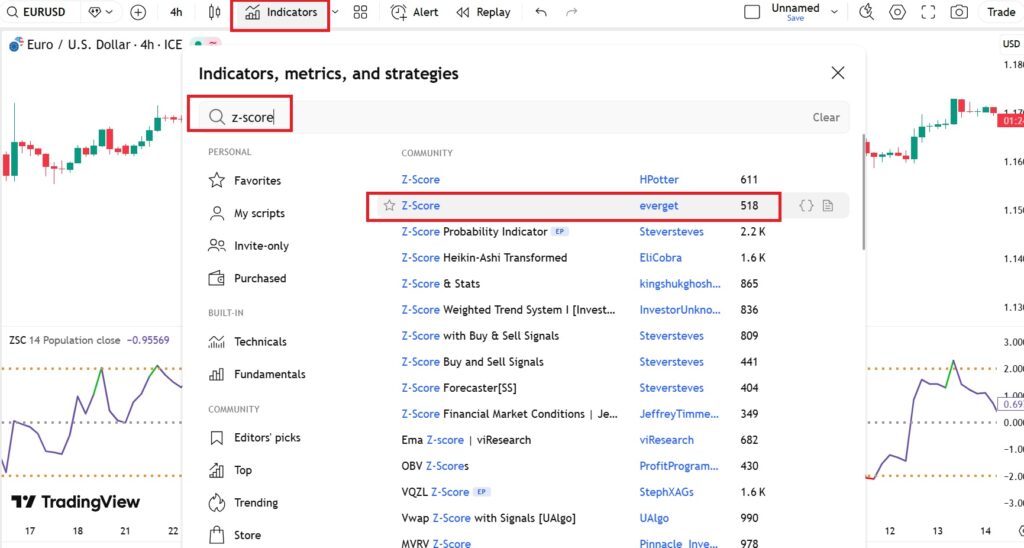This screenshot has width=1024, height=548.
Task: Click the undo arrow icon
Action: click(541, 12)
